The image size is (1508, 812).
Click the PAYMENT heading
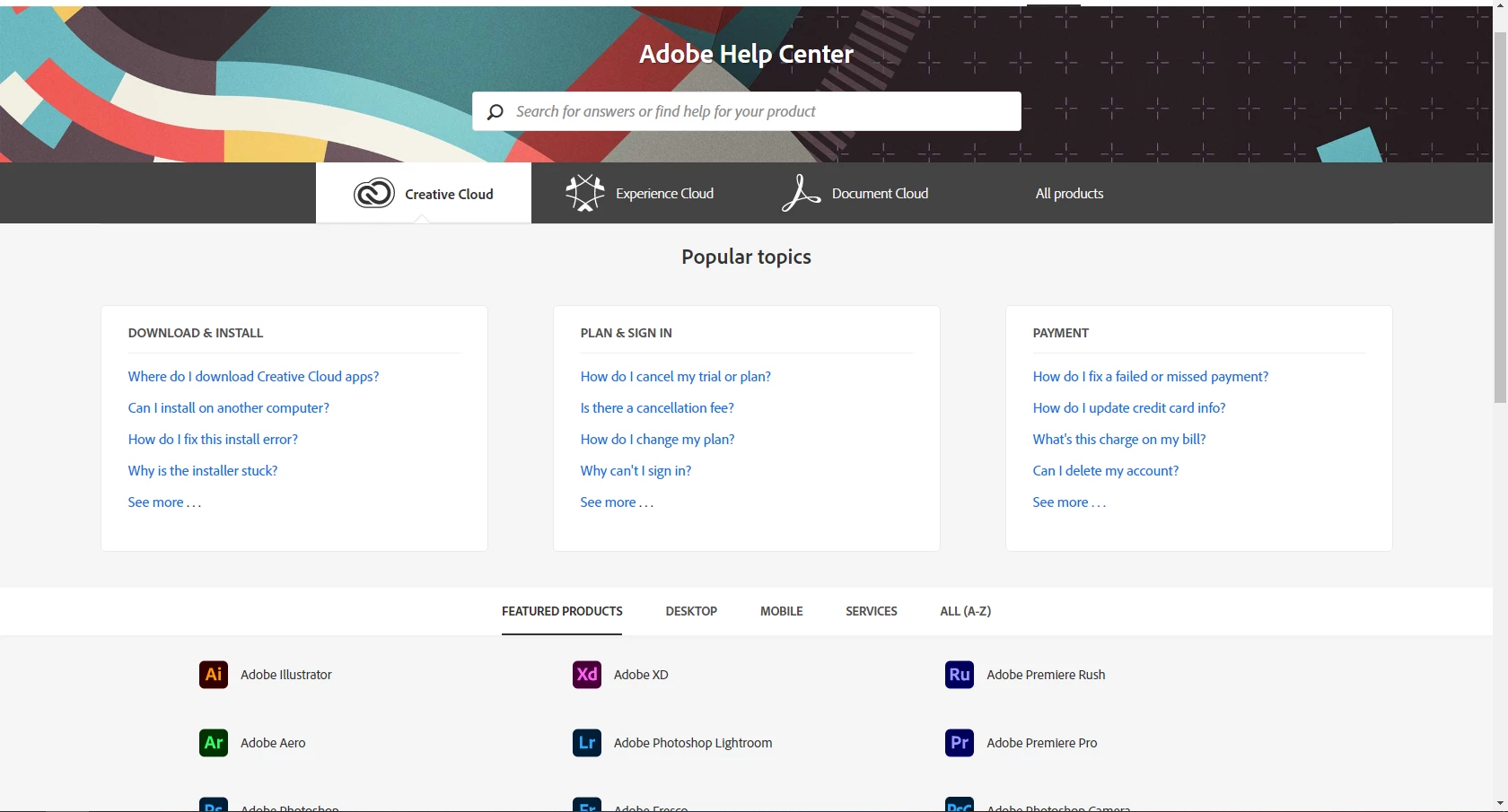pos(1061,333)
